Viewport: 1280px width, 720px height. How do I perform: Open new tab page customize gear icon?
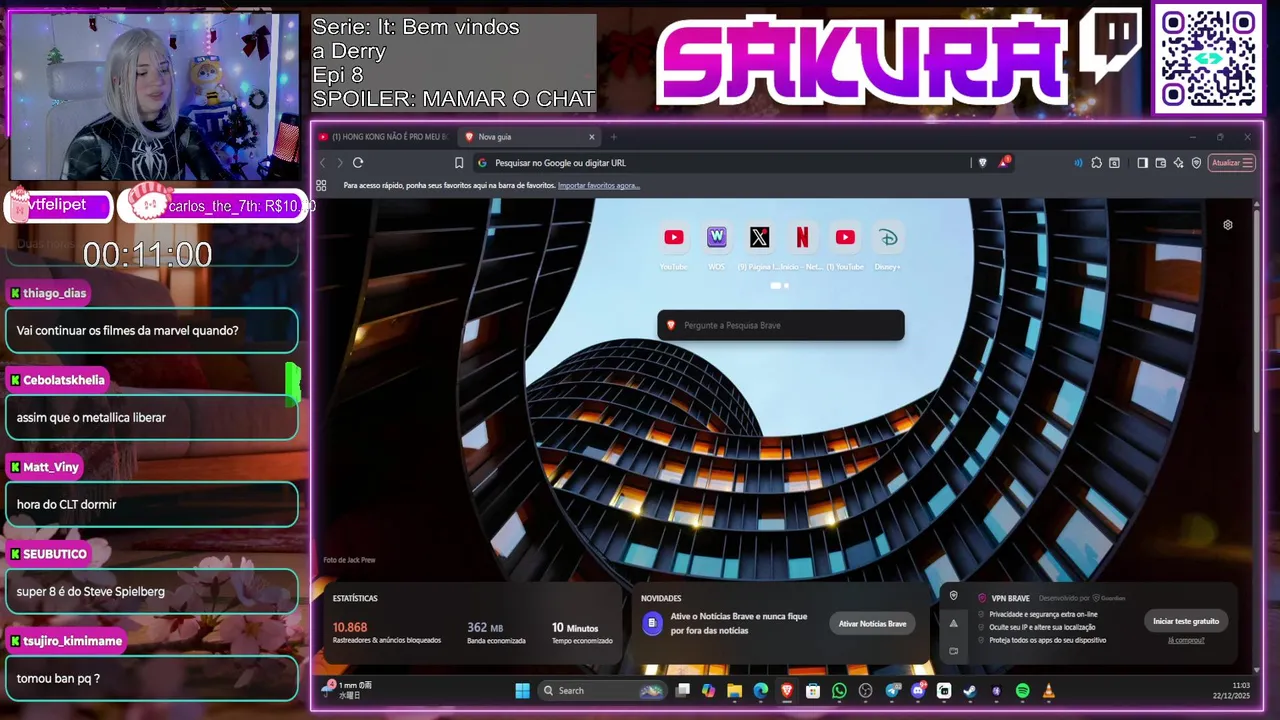coord(1228,225)
